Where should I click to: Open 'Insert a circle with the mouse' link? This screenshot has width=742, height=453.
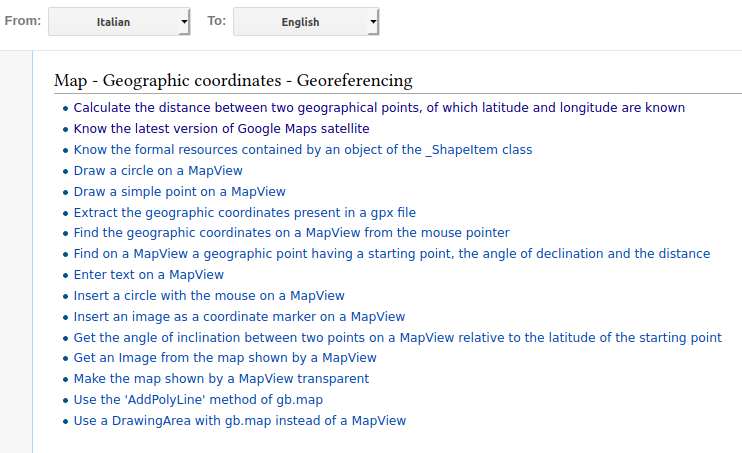pyautogui.click(x=209, y=296)
